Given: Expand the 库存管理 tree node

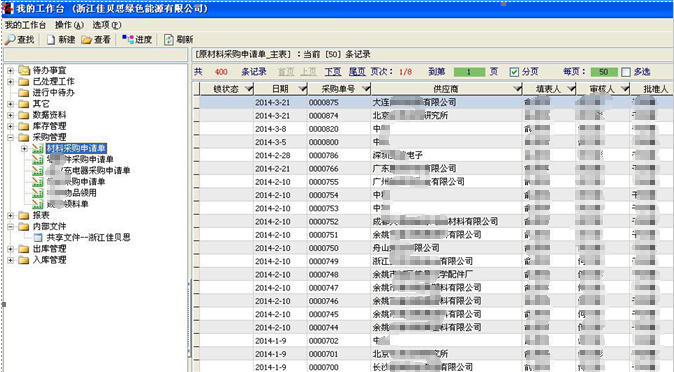Looking at the screenshot, I should click(x=11, y=126).
